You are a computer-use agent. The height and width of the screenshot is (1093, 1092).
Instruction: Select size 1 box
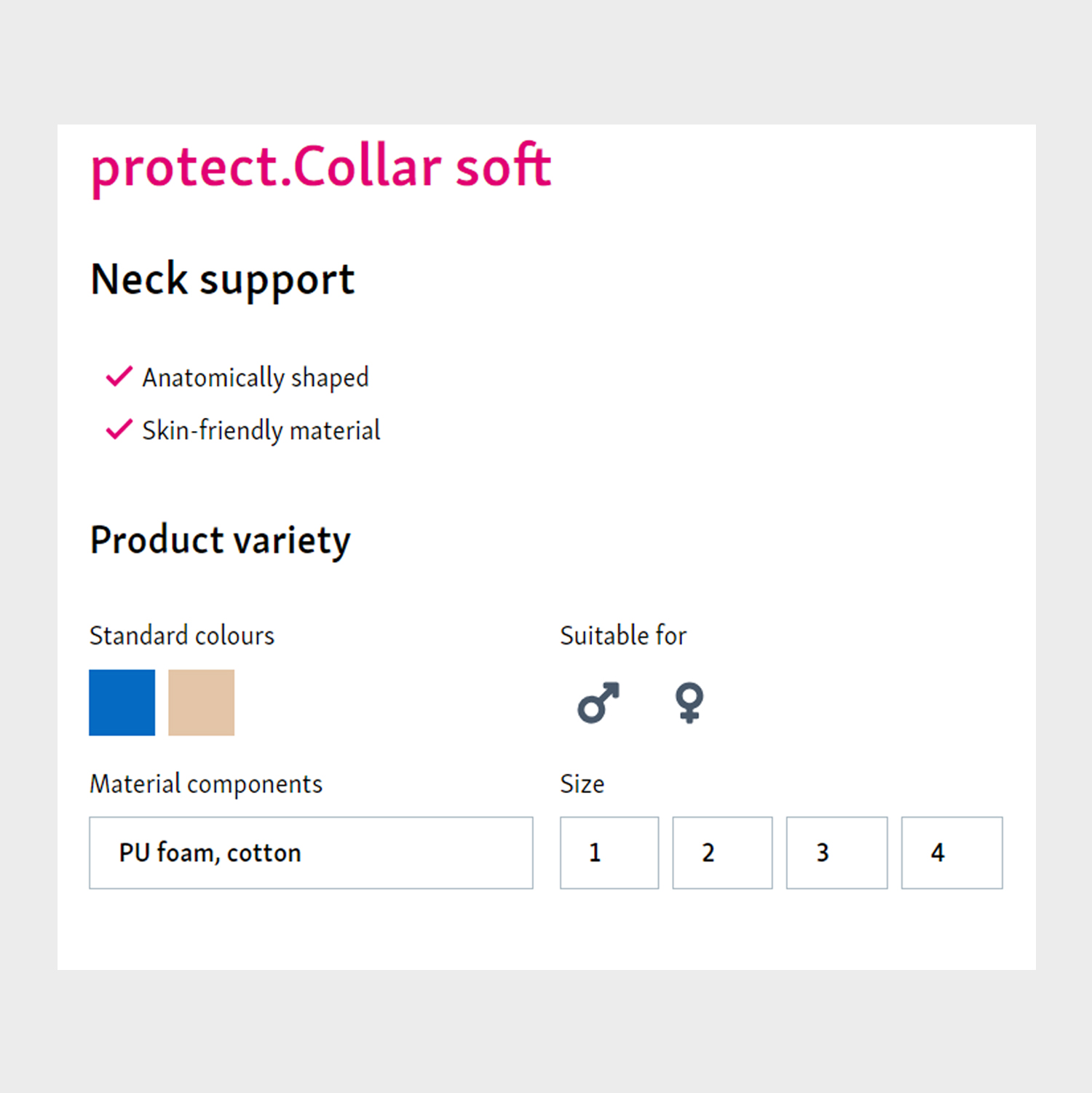[x=609, y=853]
